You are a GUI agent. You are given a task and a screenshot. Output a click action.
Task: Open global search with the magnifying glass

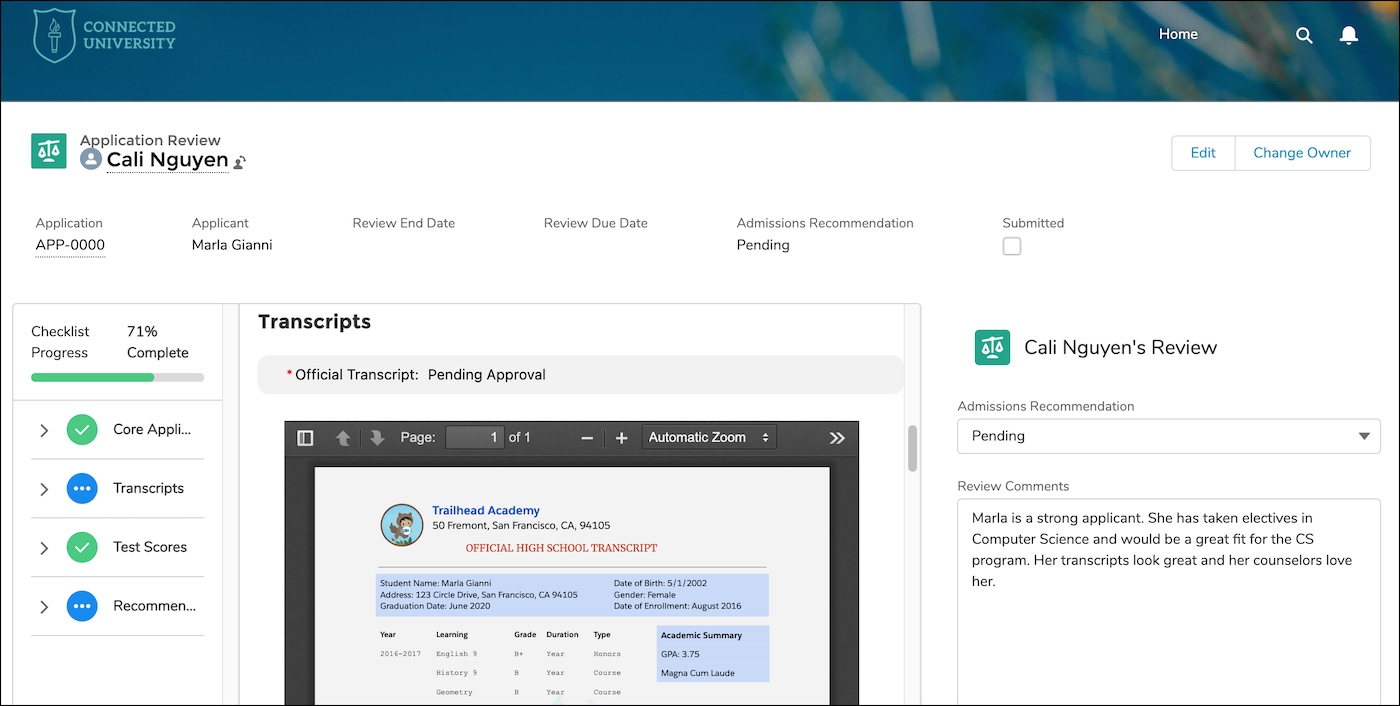point(1304,34)
